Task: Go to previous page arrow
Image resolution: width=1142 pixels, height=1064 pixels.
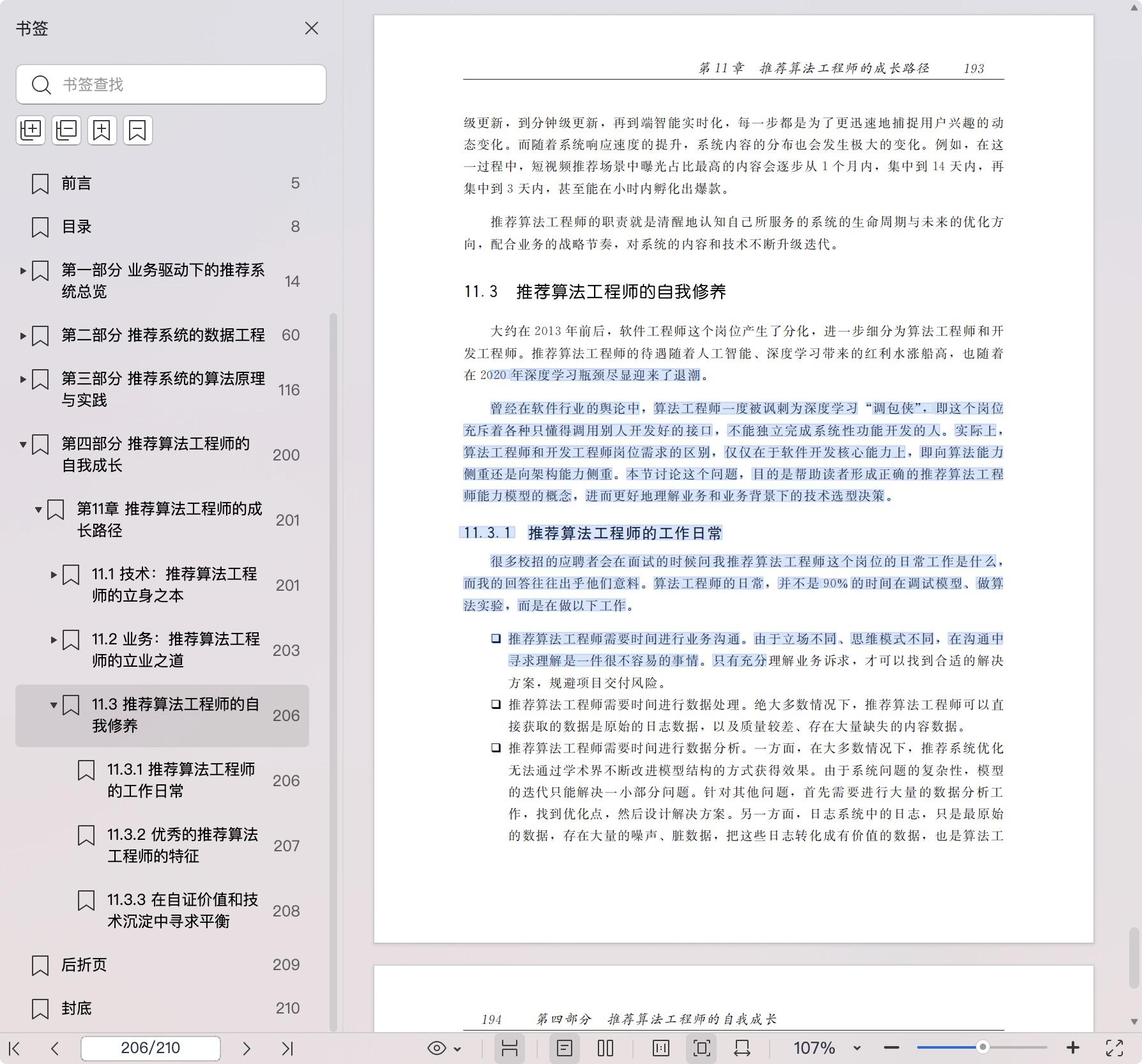Action: coord(55,1048)
